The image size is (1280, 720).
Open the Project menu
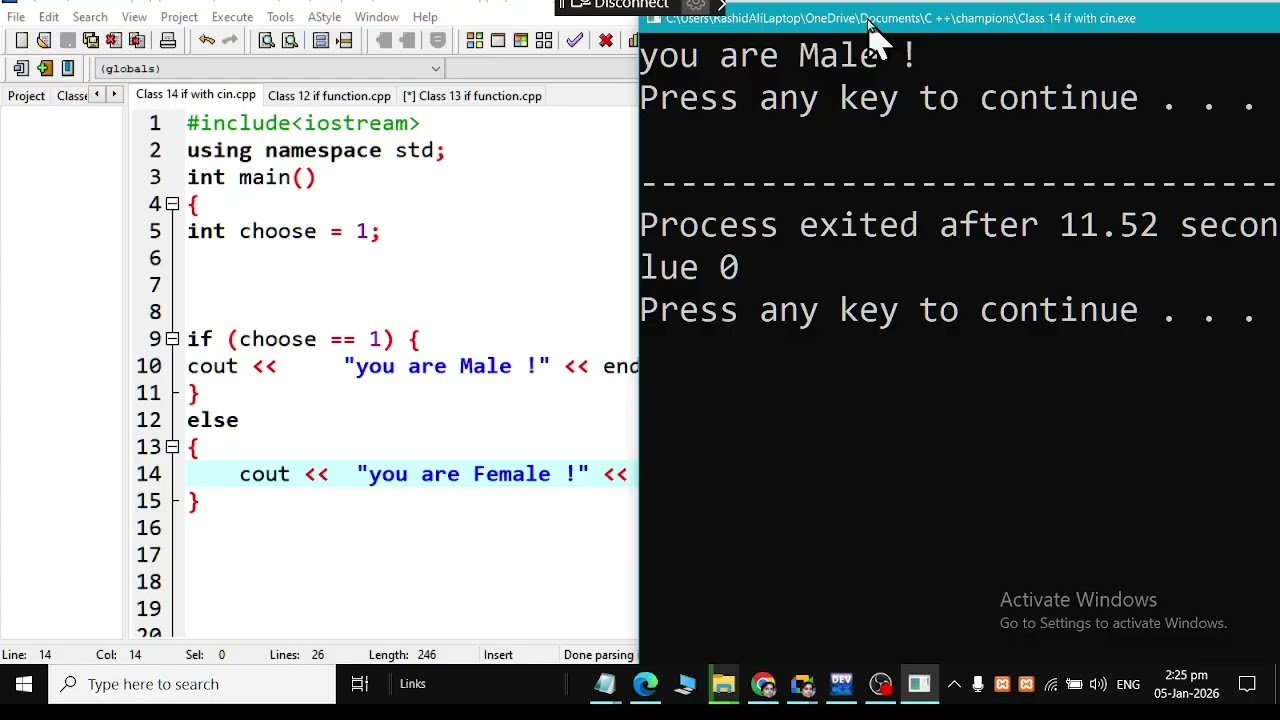click(x=179, y=17)
